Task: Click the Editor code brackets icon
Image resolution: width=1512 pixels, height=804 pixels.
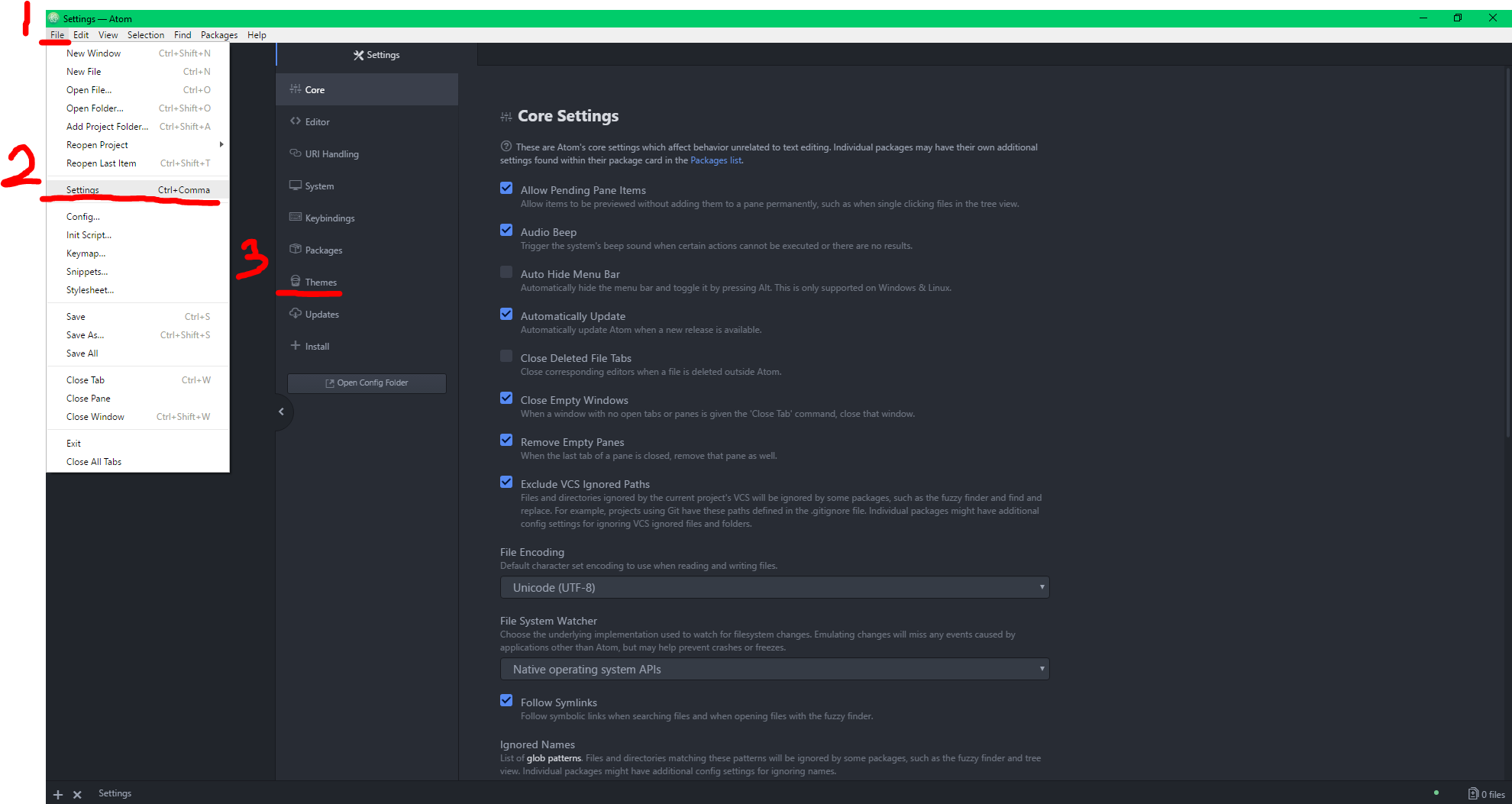Action: click(296, 121)
